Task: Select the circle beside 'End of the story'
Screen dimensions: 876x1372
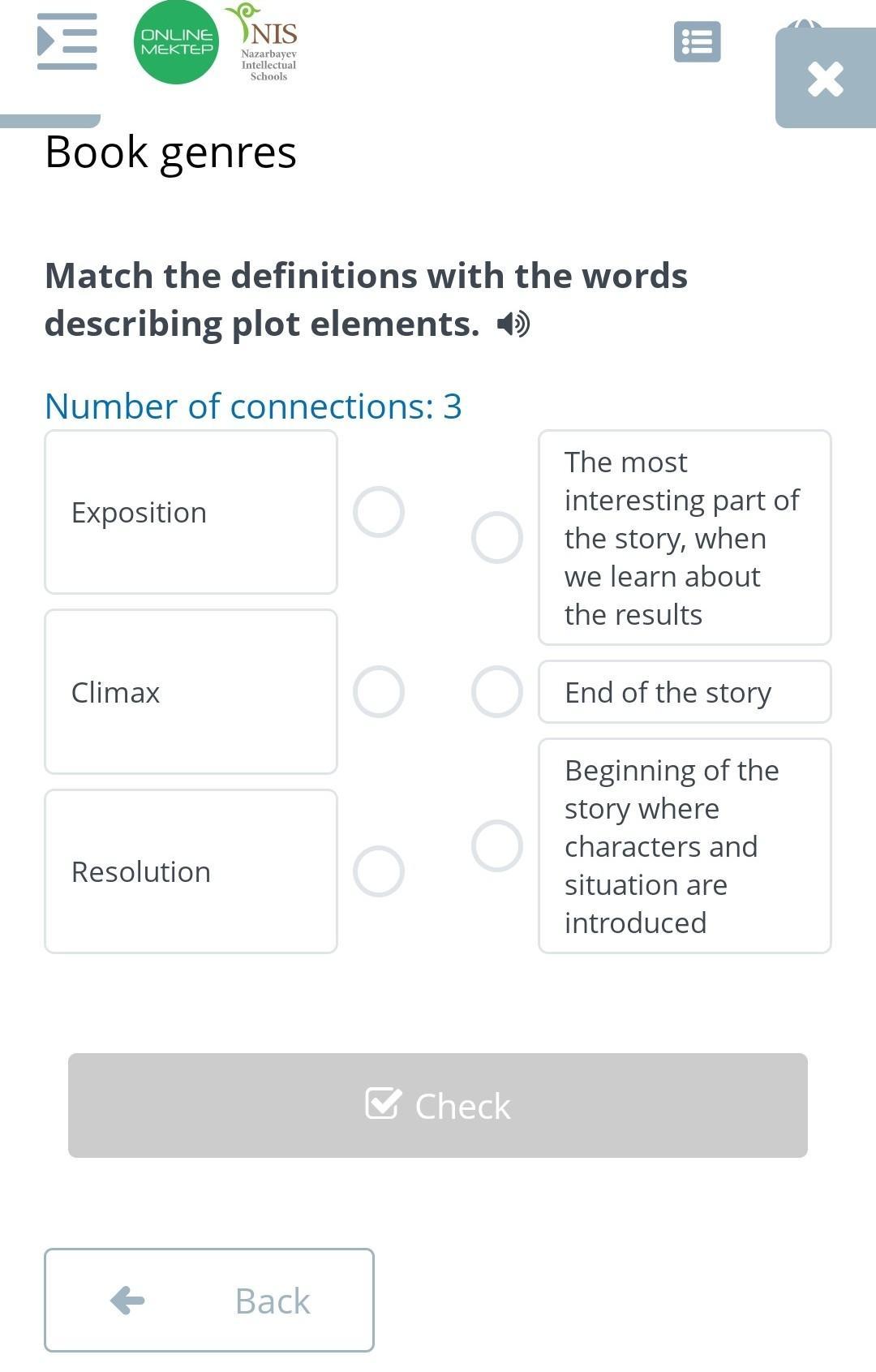Action: pos(497,692)
